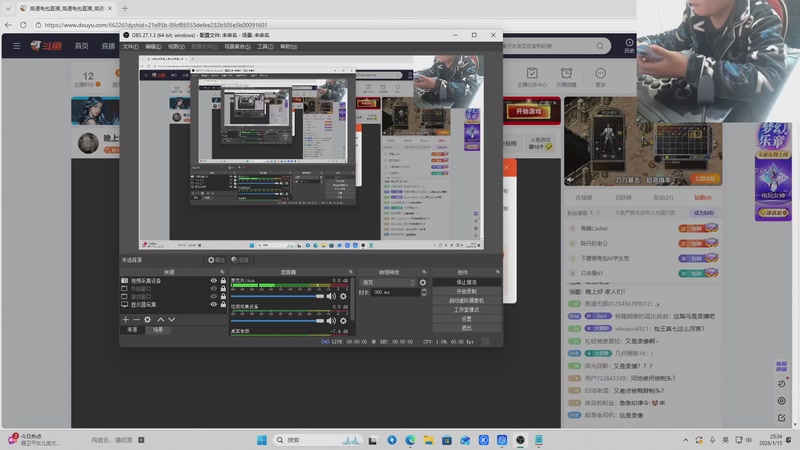
Task: Toggle visibility of third source in list
Action: tap(214, 296)
